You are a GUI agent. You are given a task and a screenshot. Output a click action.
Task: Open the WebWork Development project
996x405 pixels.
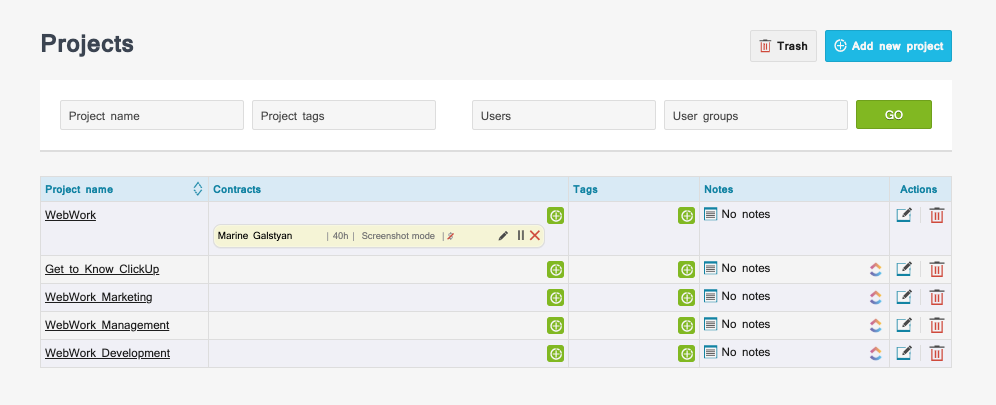107,353
